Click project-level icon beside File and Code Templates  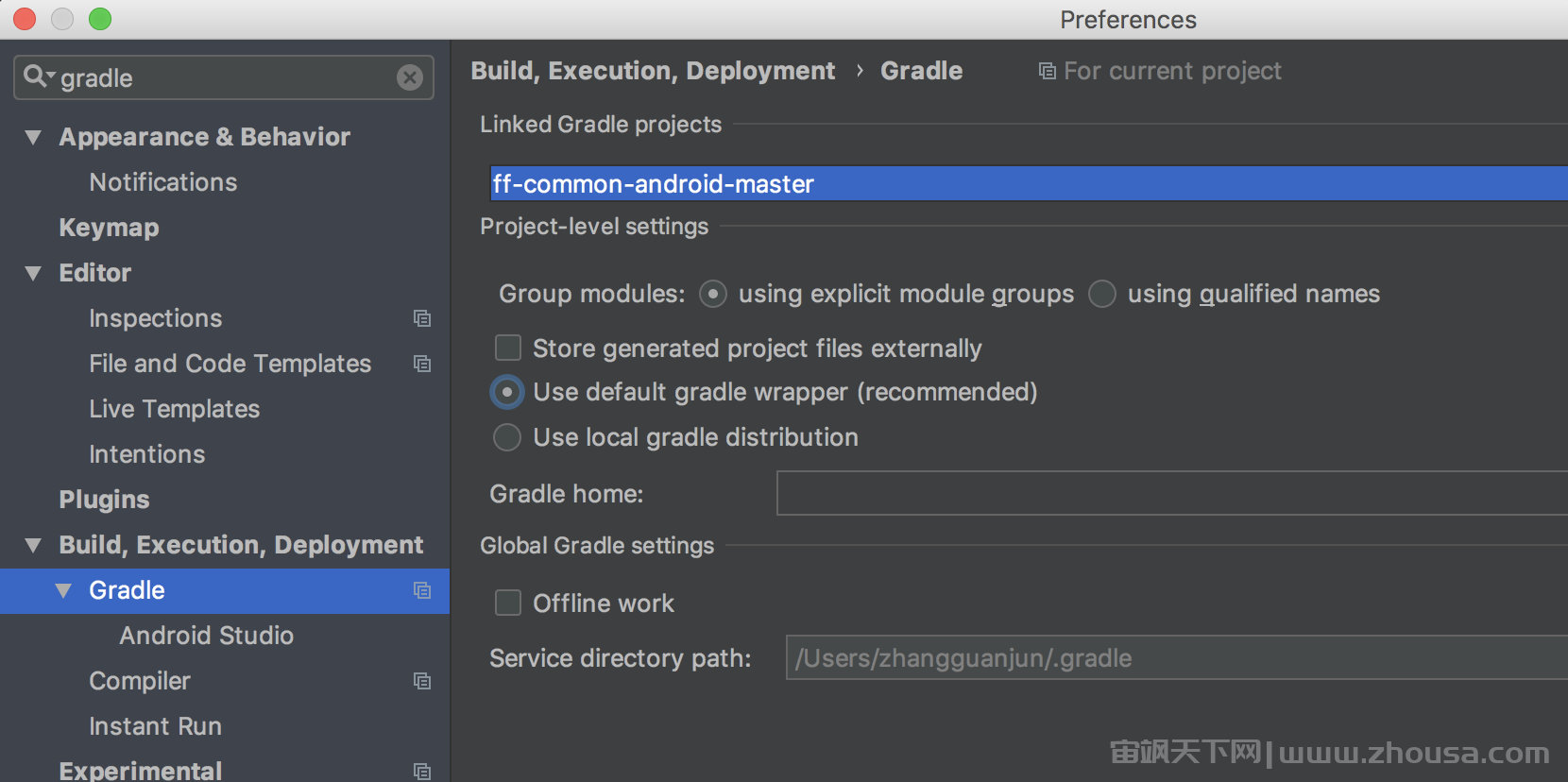click(x=422, y=365)
